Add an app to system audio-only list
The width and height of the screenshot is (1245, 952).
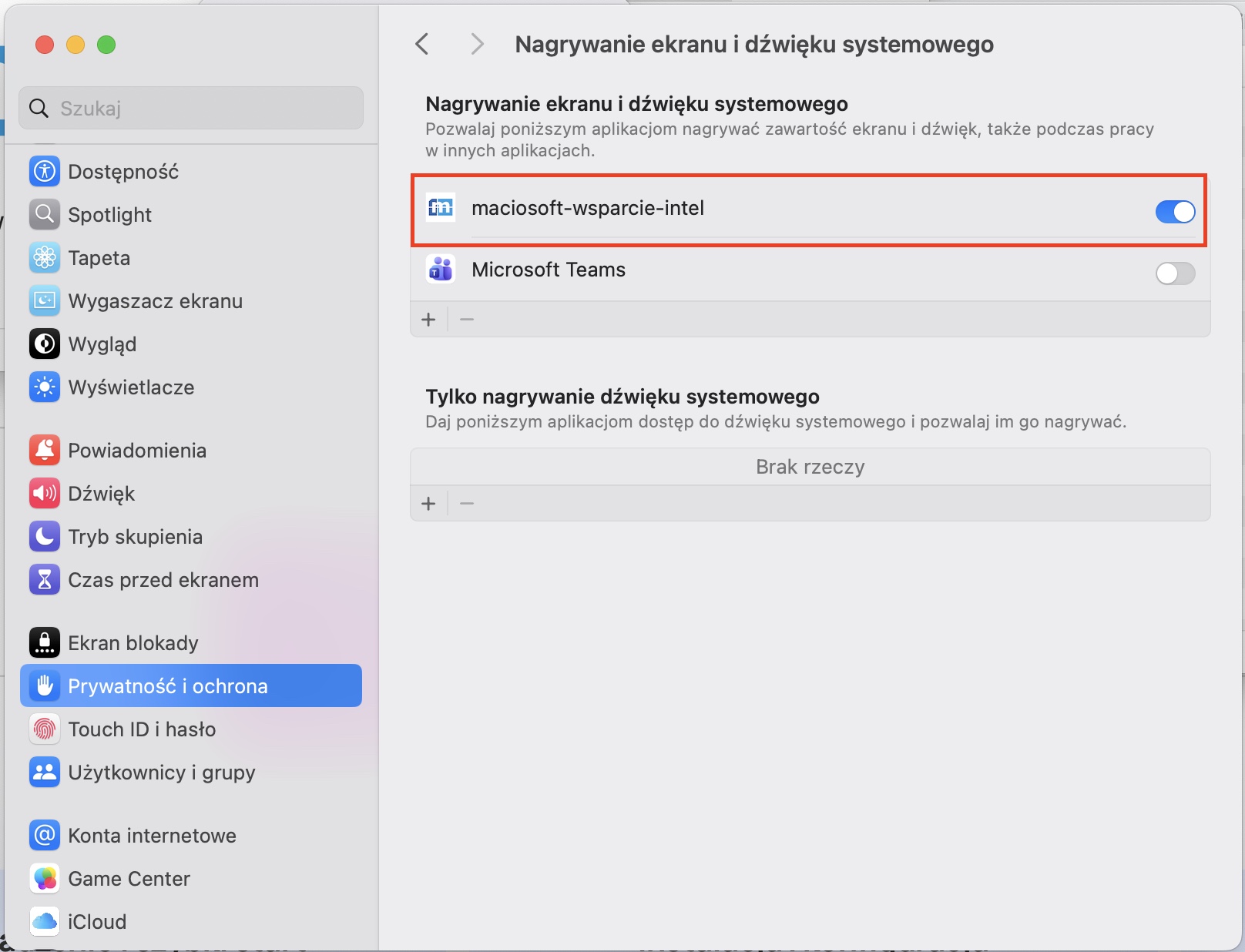[429, 504]
